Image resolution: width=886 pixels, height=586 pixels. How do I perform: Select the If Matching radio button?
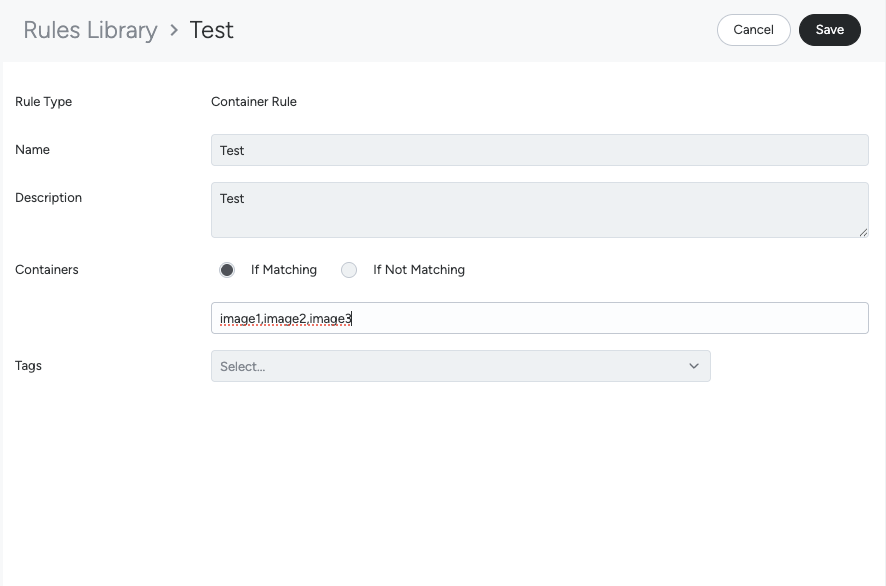pos(227,270)
